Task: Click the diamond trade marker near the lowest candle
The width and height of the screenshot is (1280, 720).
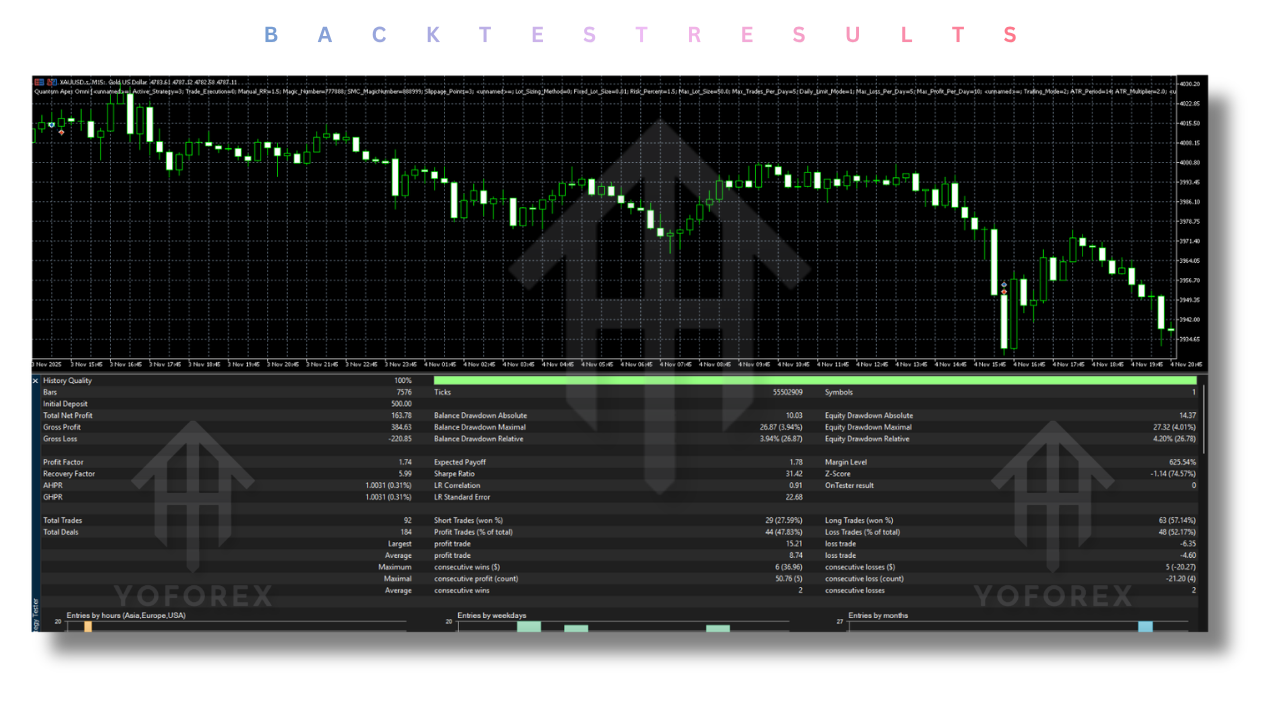Action: 1003,292
